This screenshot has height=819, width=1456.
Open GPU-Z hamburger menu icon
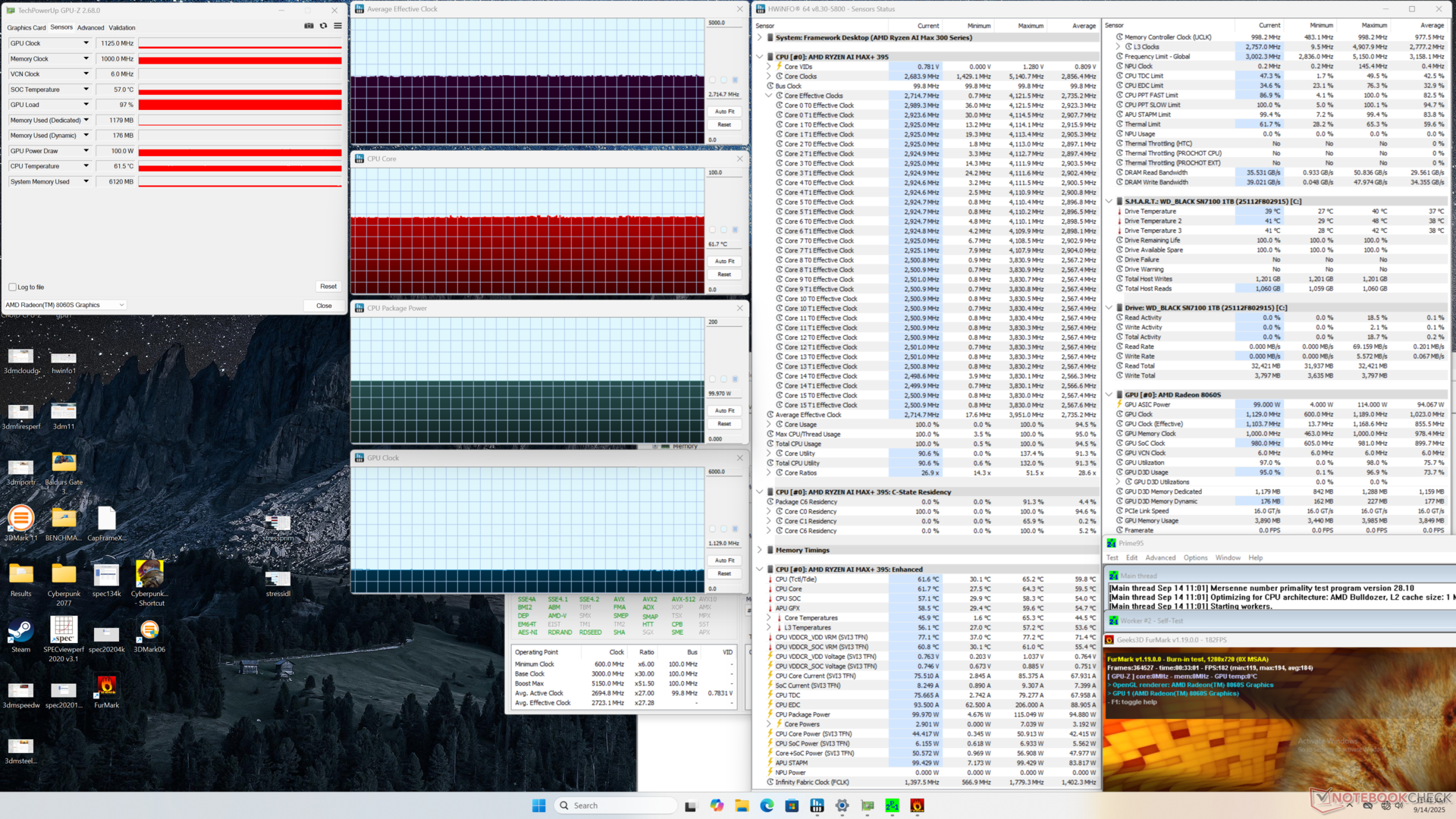[x=337, y=26]
